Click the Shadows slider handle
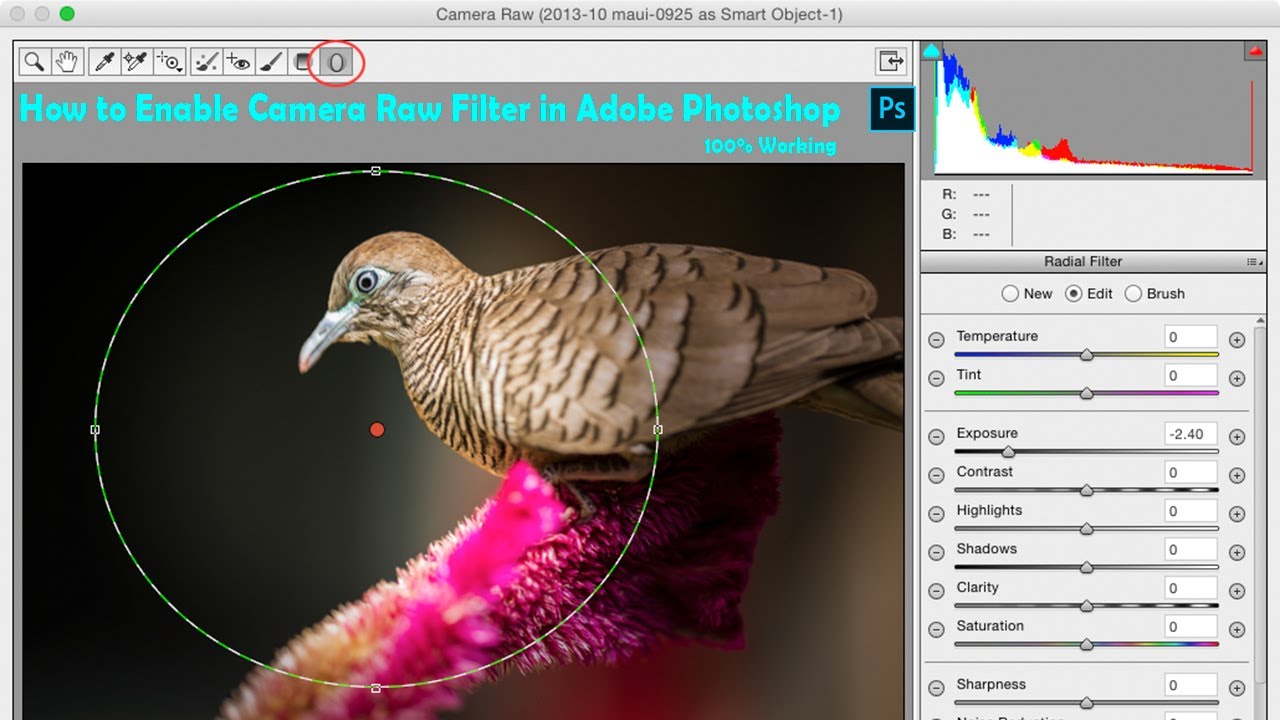Screen dimensions: 1280x720 1087,567
